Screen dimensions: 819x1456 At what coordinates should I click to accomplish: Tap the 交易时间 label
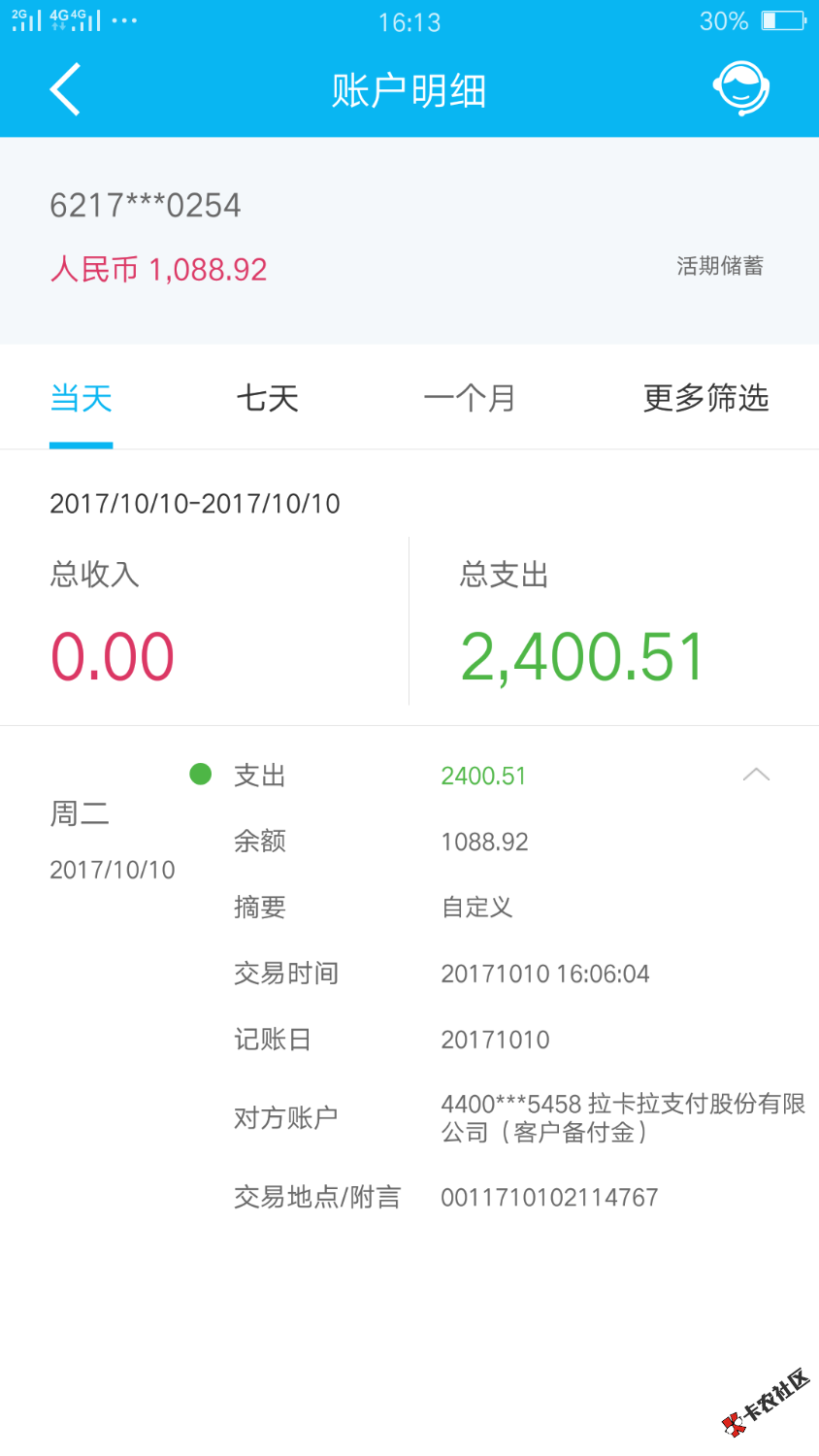(x=286, y=974)
